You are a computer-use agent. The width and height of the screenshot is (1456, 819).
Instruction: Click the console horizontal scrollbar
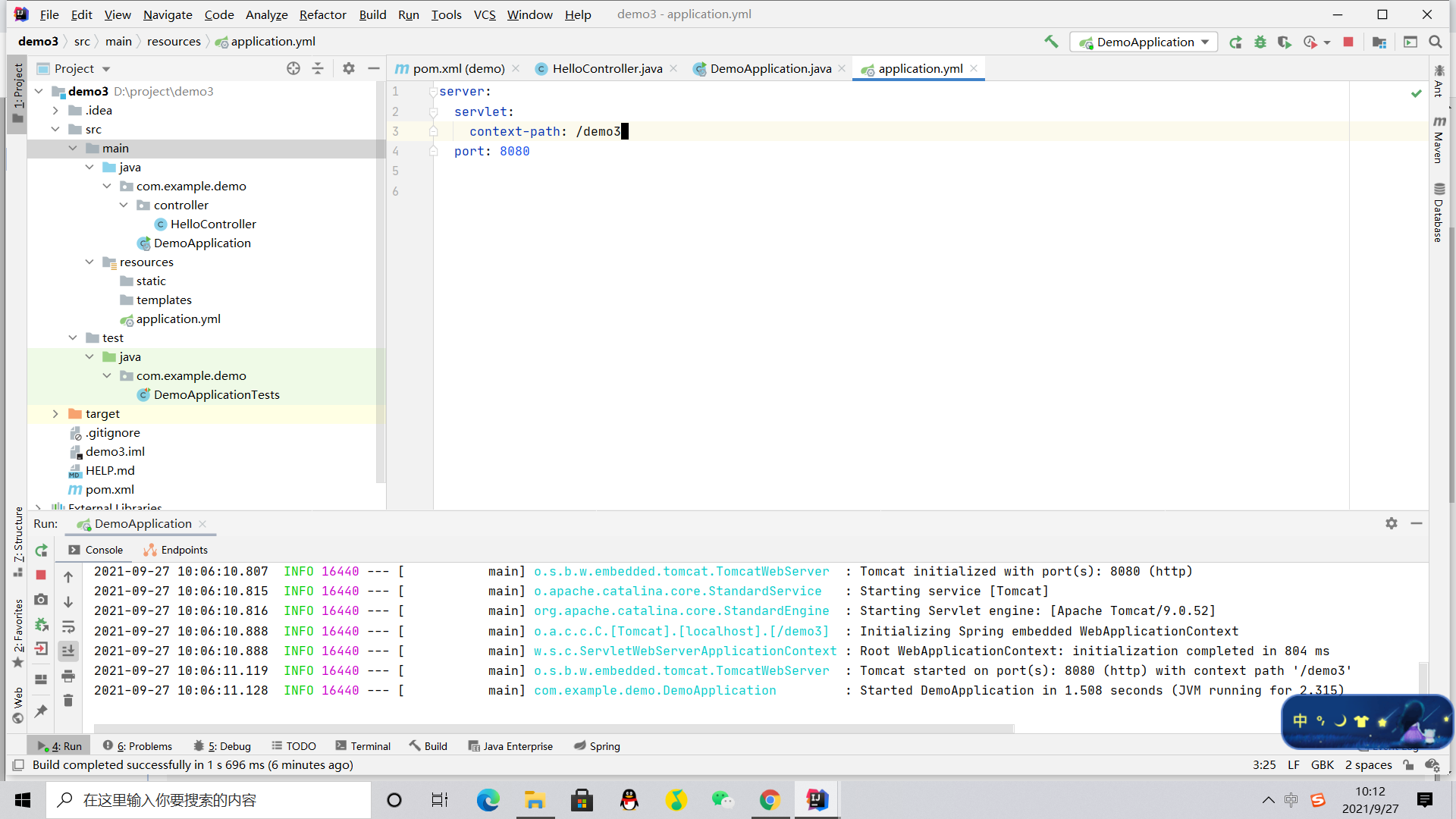click(554, 729)
